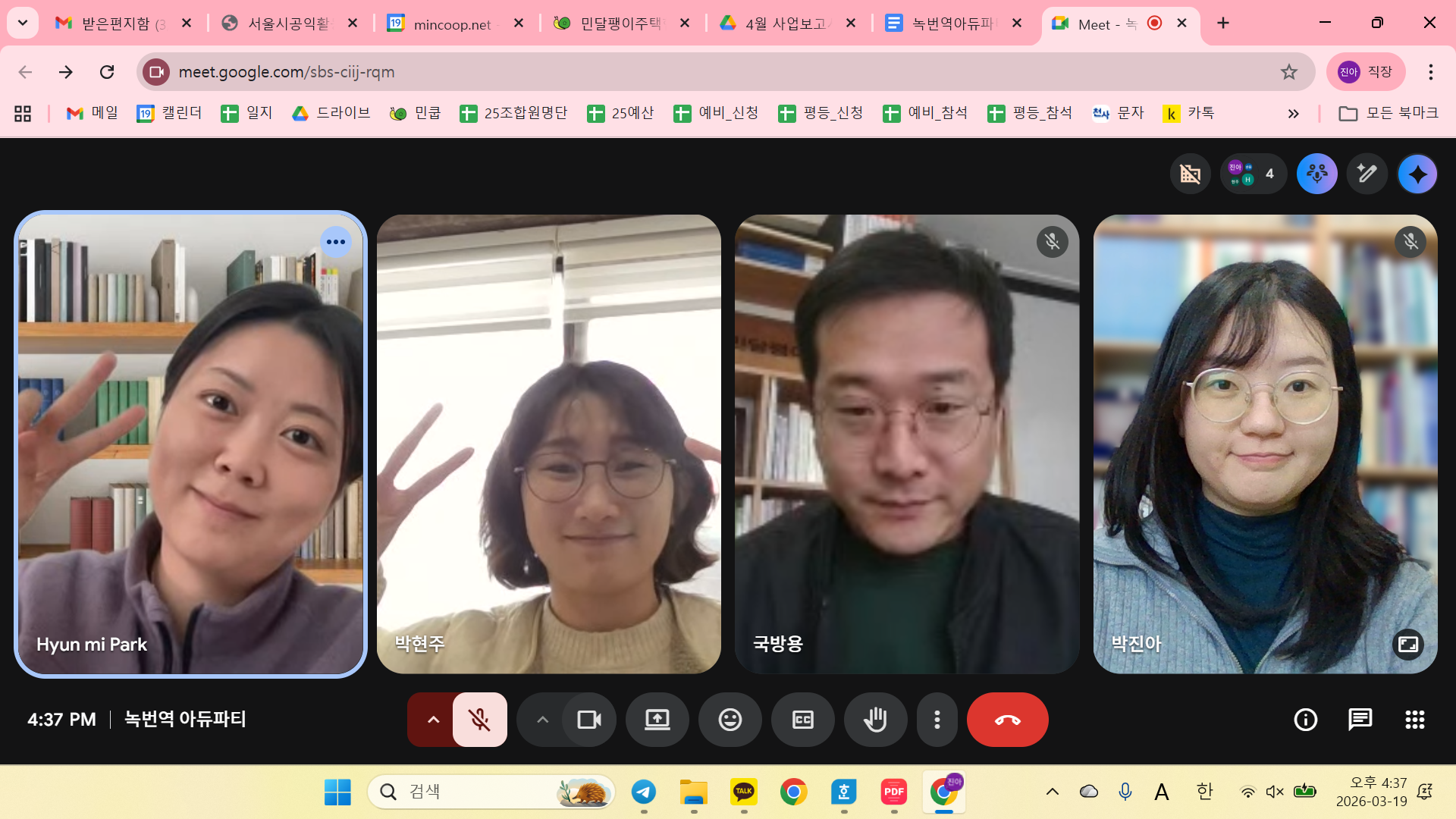Viewport: 1456px width, 819px height.
Task: Open the 25조합원명단 bookmark
Action: [513, 114]
